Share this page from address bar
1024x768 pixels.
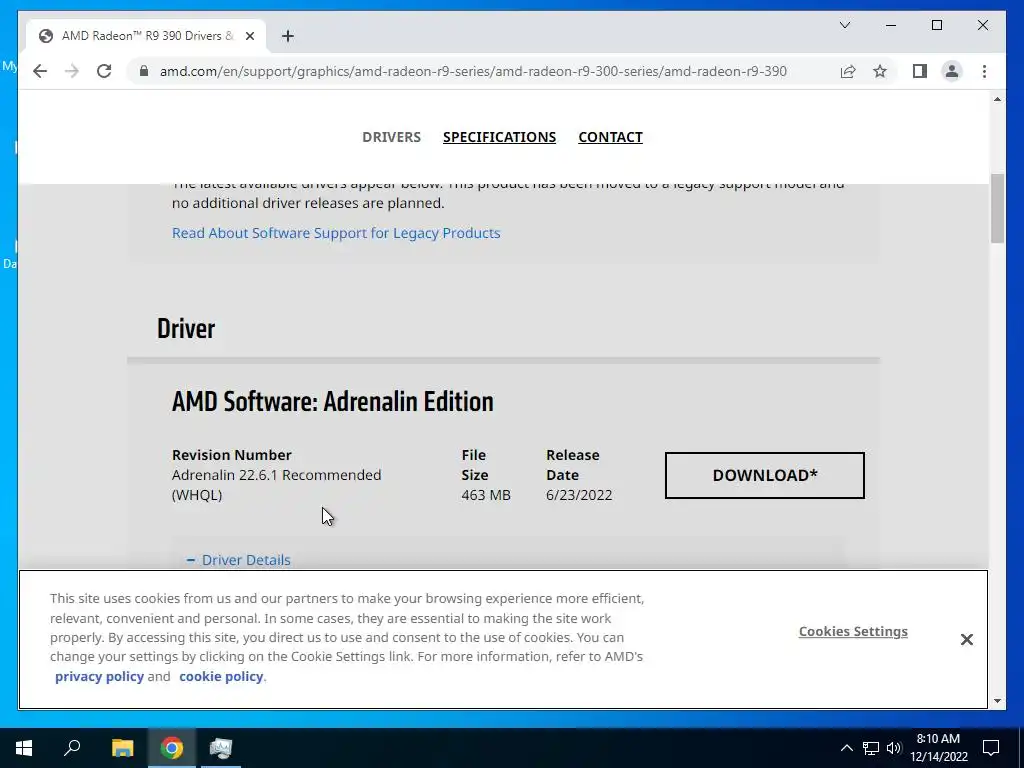pos(848,71)
